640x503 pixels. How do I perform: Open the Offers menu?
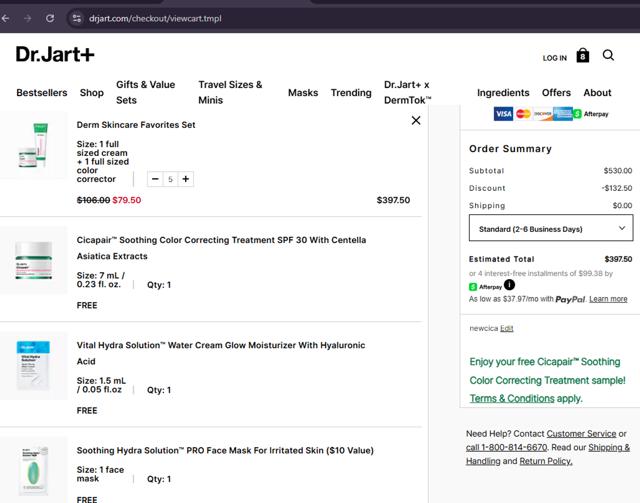pyautogui.click(x=556, y=93)
